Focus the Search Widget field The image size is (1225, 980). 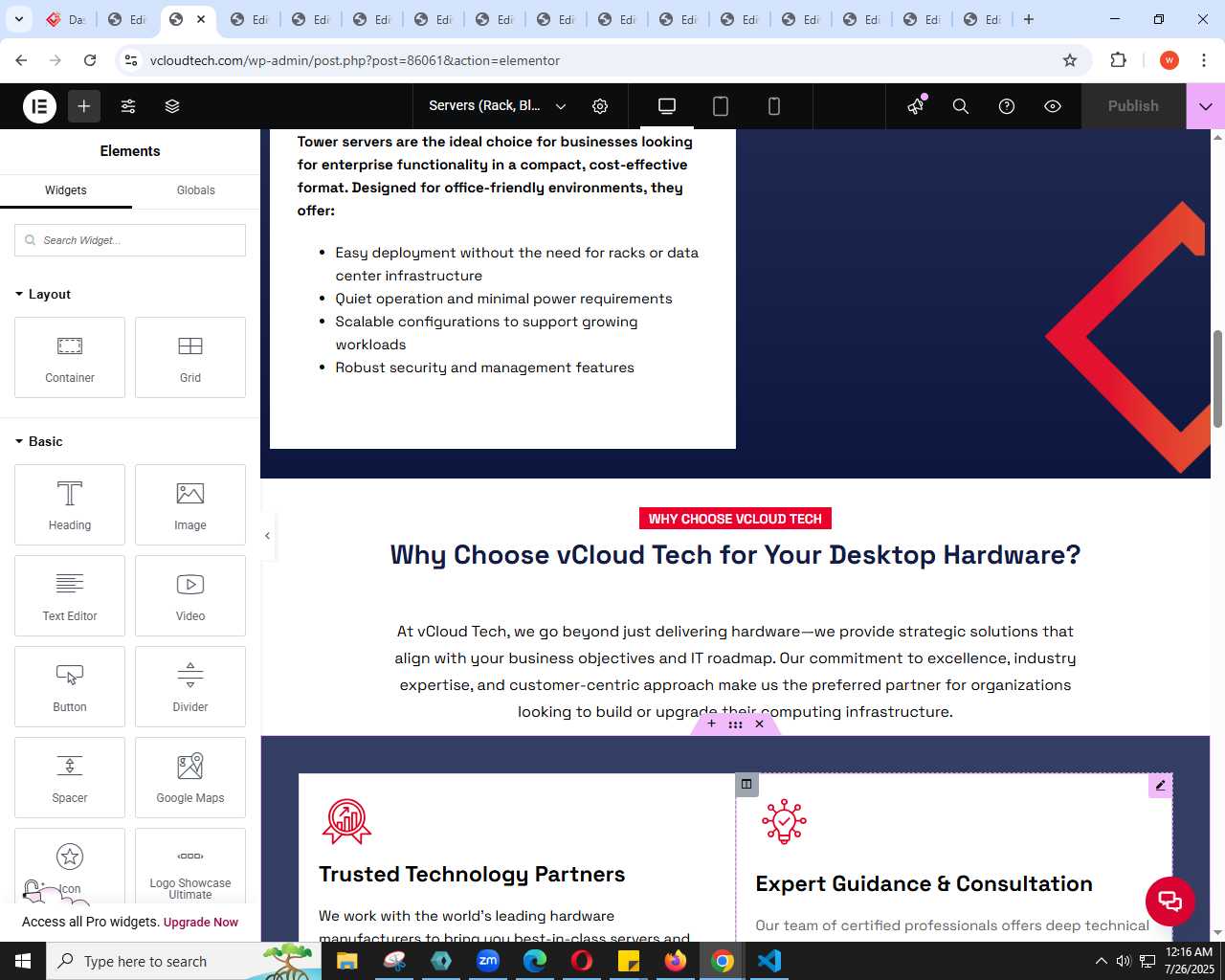[x=130, y=240]
